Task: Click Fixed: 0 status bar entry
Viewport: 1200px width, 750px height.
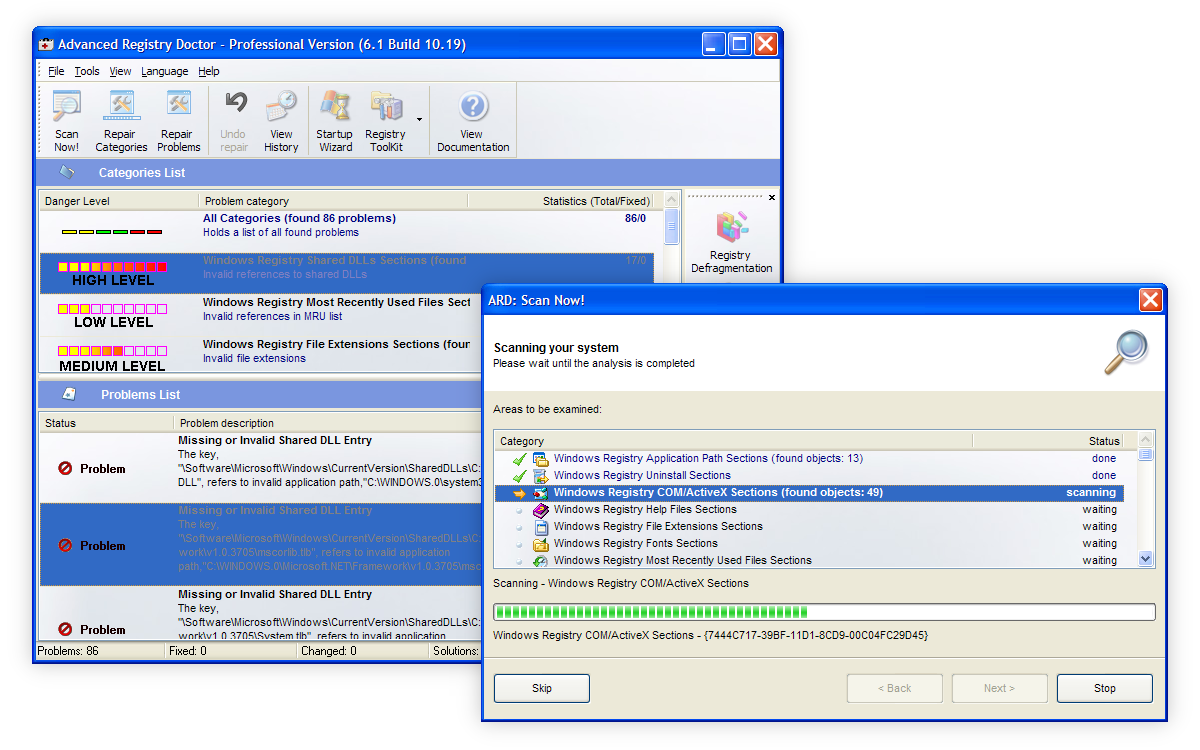Action: point(231,651)
